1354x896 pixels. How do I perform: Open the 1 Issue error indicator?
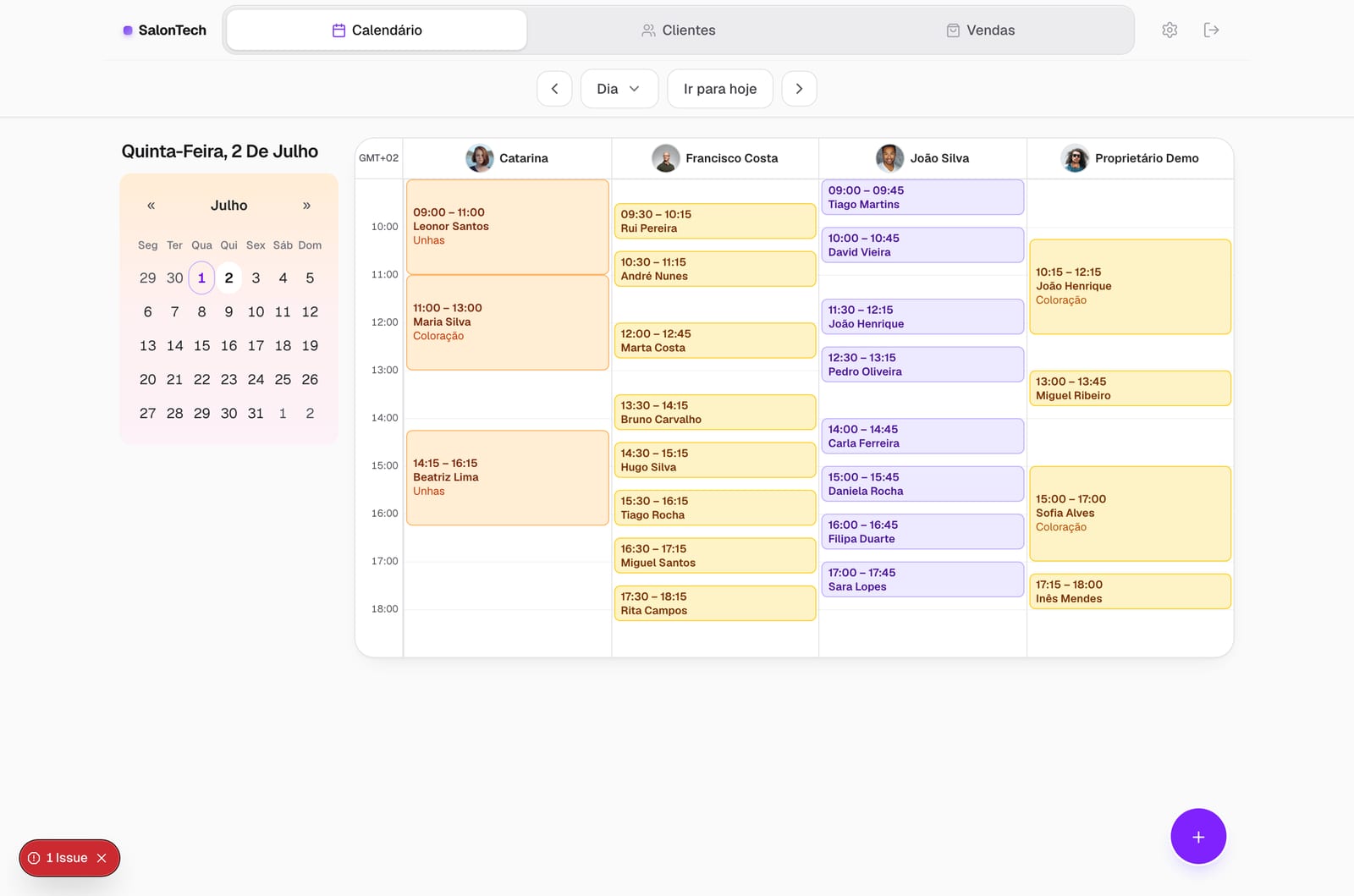pyautogui.click(x=58, y=858)
